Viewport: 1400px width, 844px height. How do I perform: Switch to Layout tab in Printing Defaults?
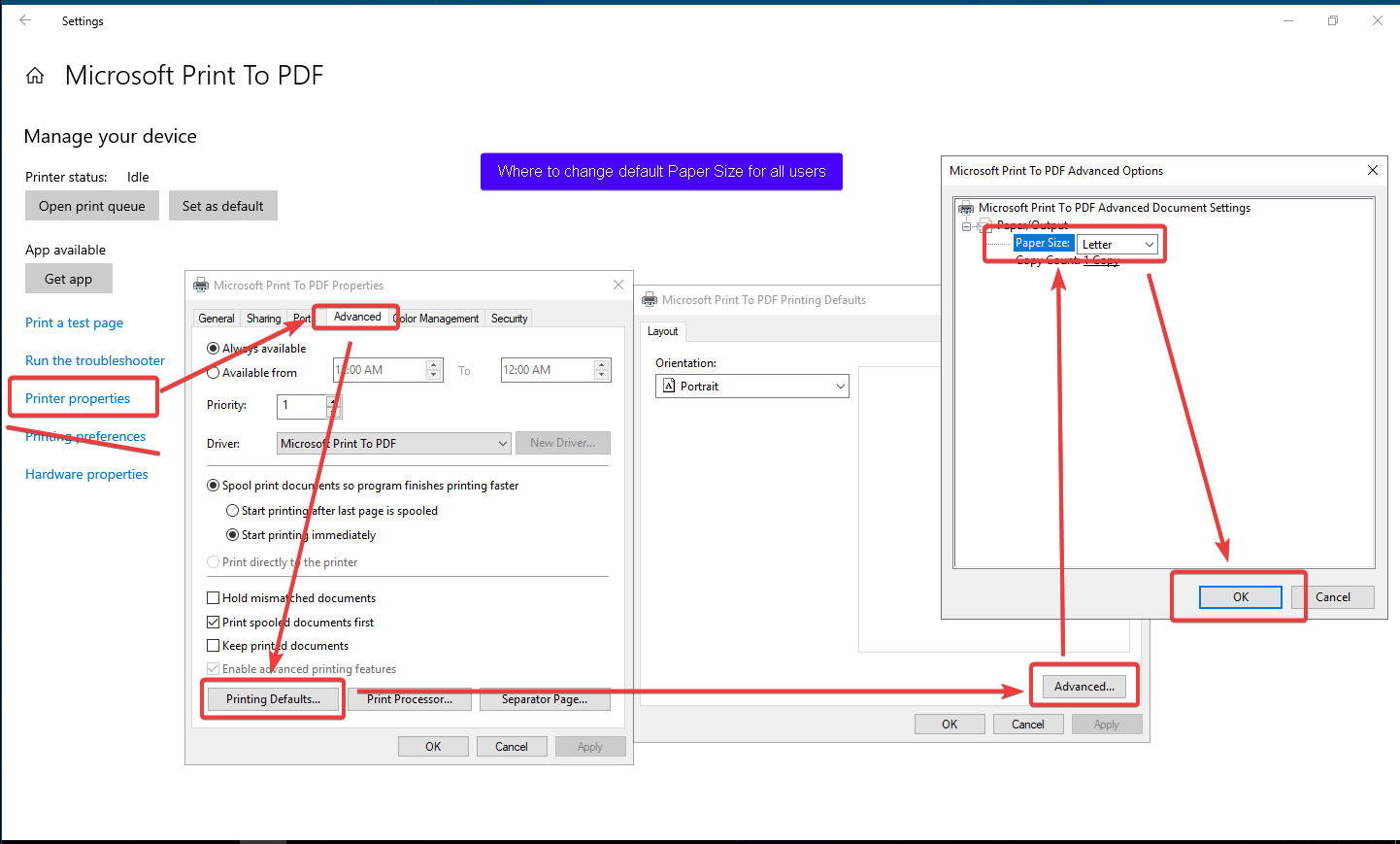pyautogui.click(x=663, y=331)
